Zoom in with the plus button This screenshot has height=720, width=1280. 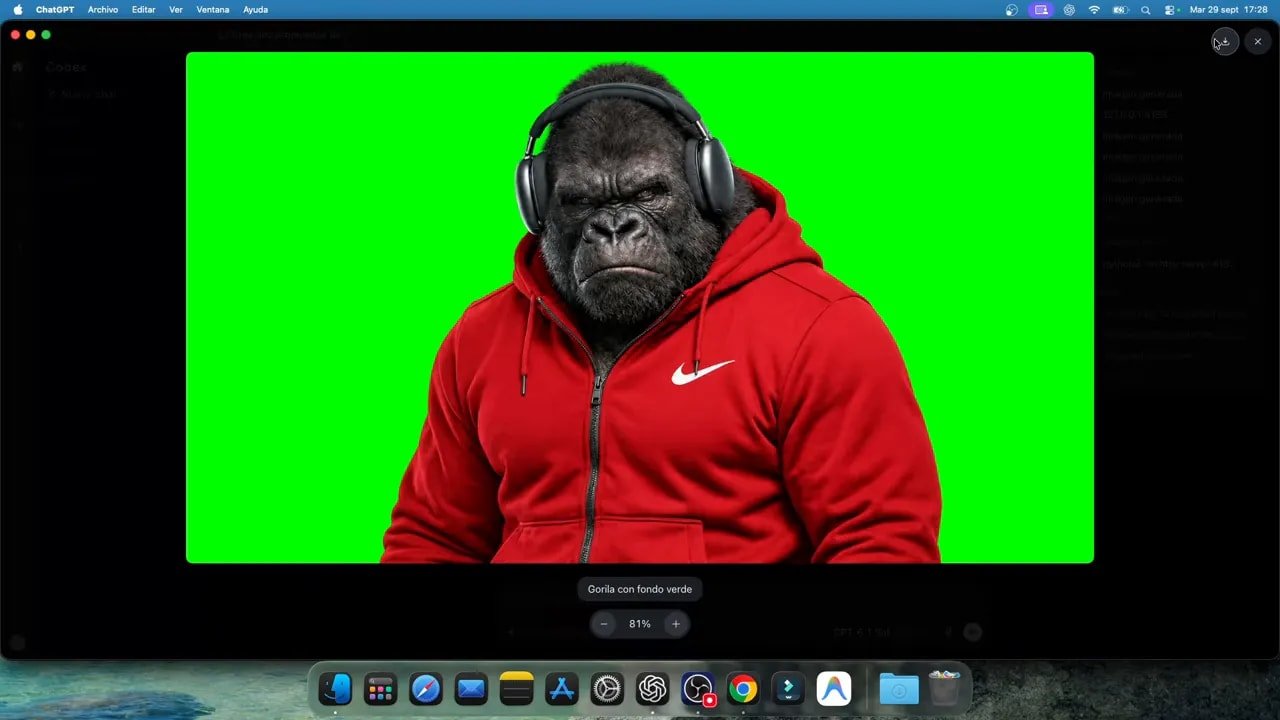coord(676,624)
